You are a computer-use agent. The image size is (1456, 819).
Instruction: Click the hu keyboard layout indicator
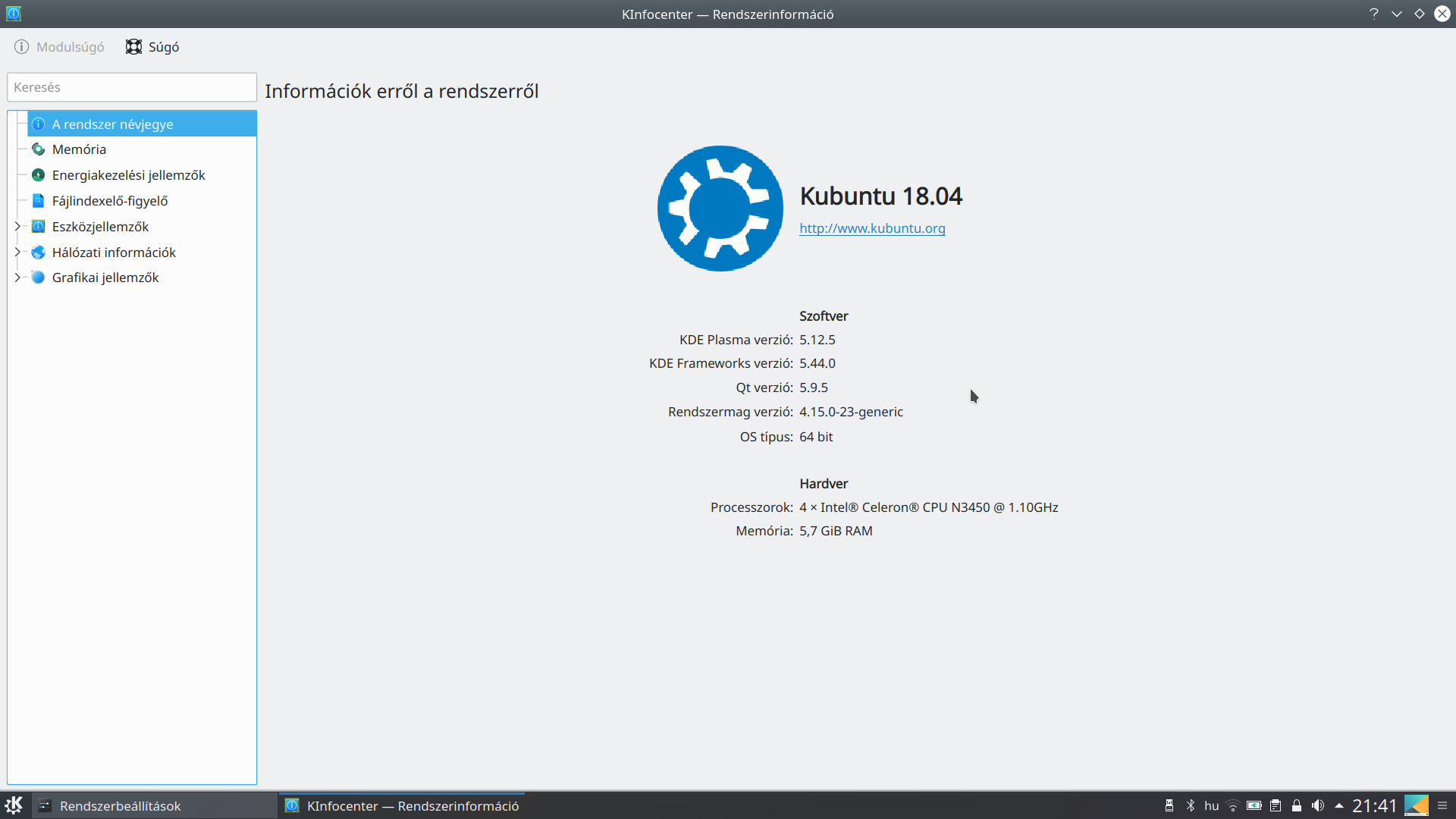(1212, 805)
